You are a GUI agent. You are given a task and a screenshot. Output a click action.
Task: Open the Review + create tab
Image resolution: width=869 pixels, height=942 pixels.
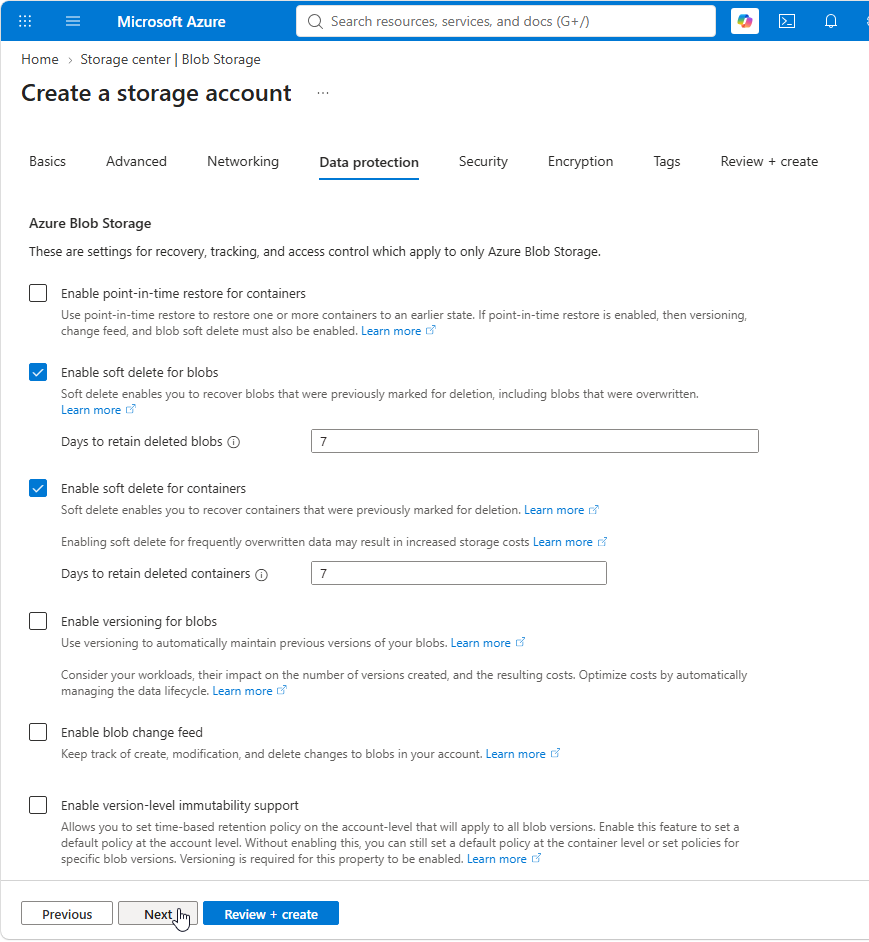(769, 162)
